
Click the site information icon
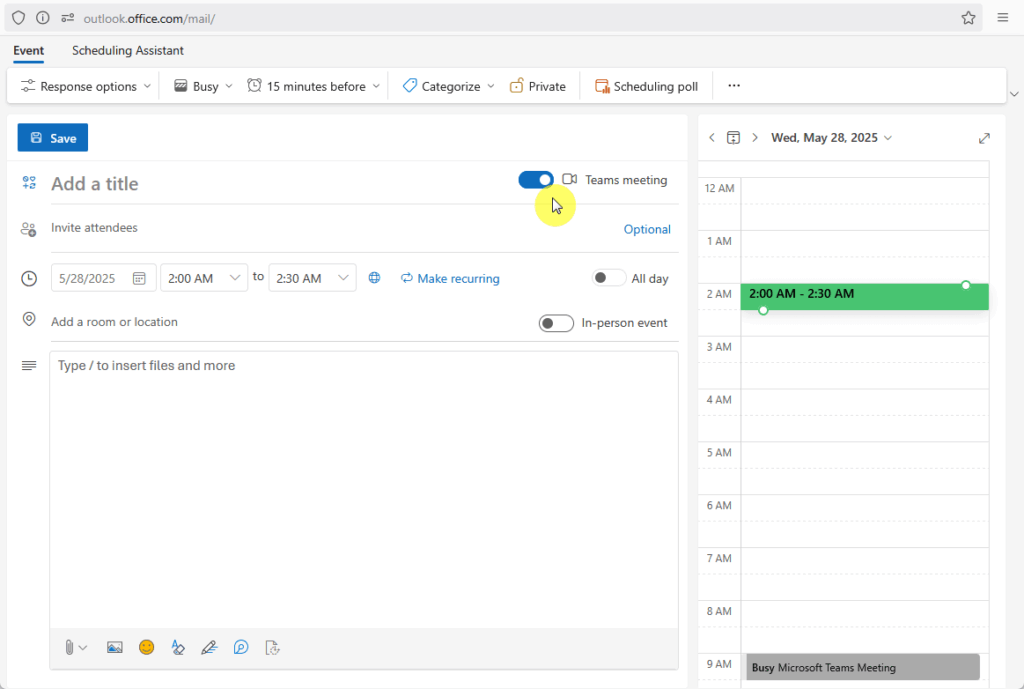coord(42,18)
